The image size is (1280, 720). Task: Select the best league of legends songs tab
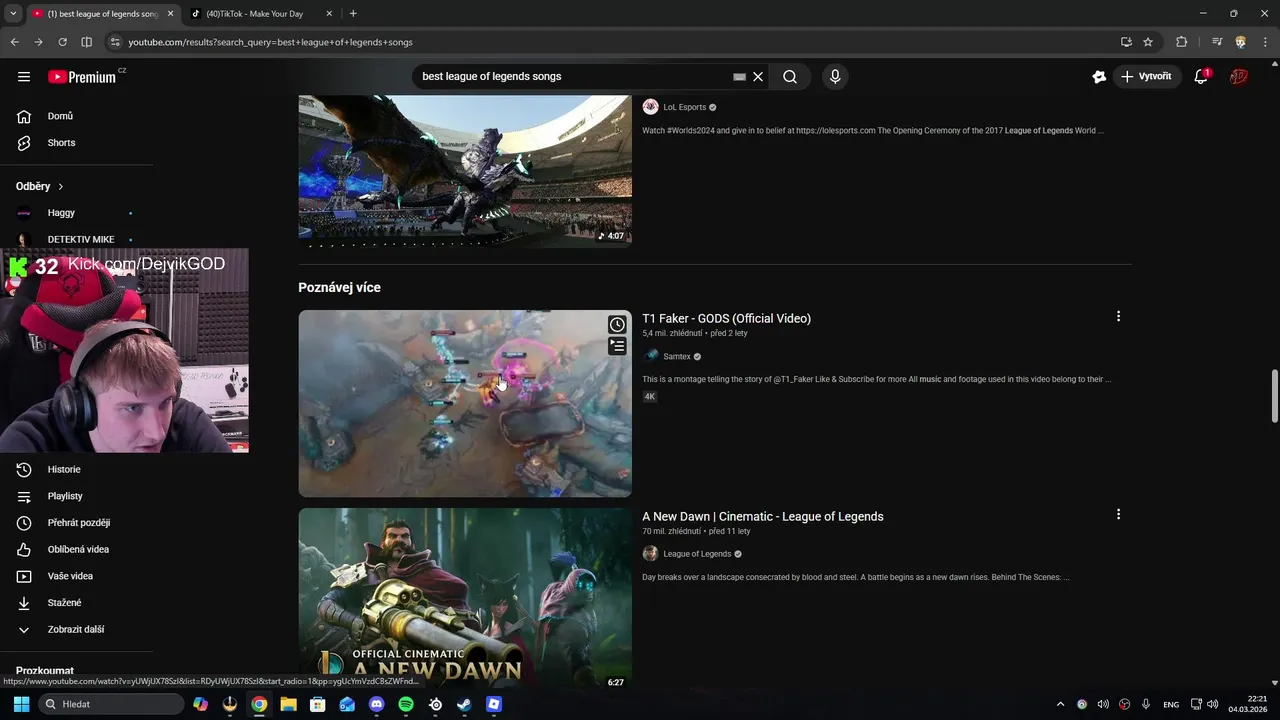pyautogui.click(x=103, y=14)
